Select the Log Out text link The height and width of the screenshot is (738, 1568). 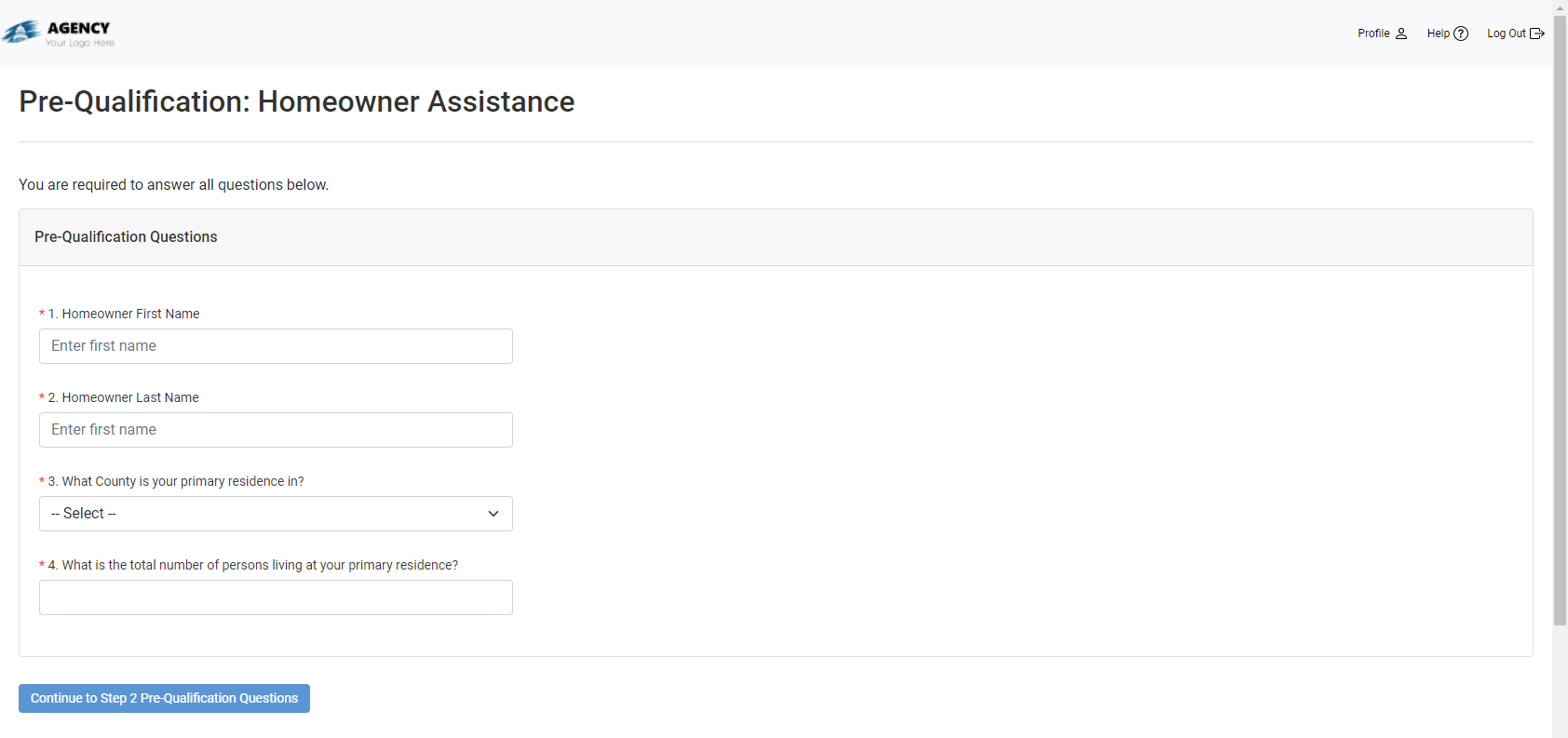tap(1506, 34)
